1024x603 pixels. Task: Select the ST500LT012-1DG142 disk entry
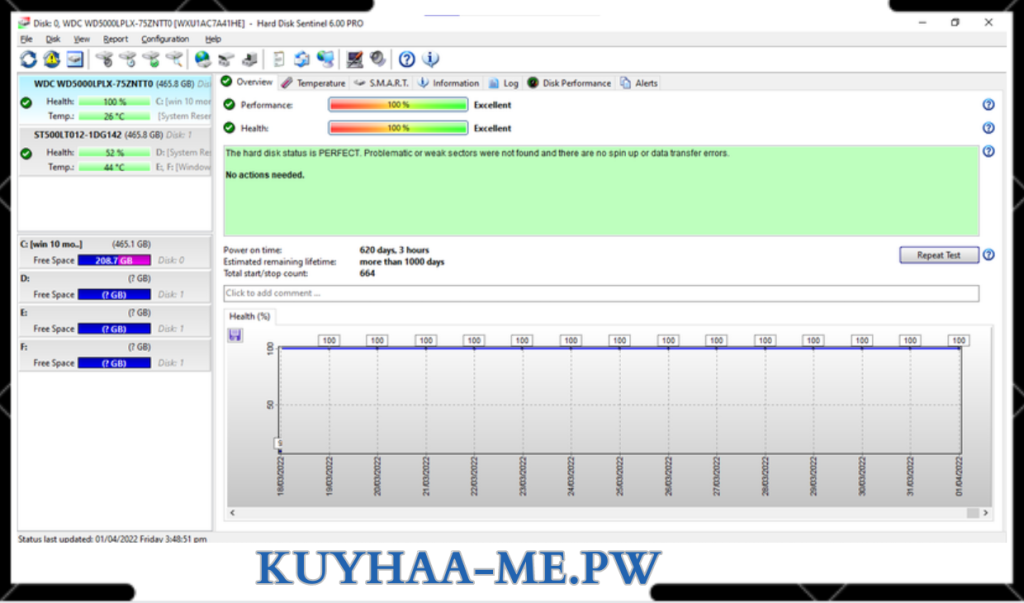(115, 151)
